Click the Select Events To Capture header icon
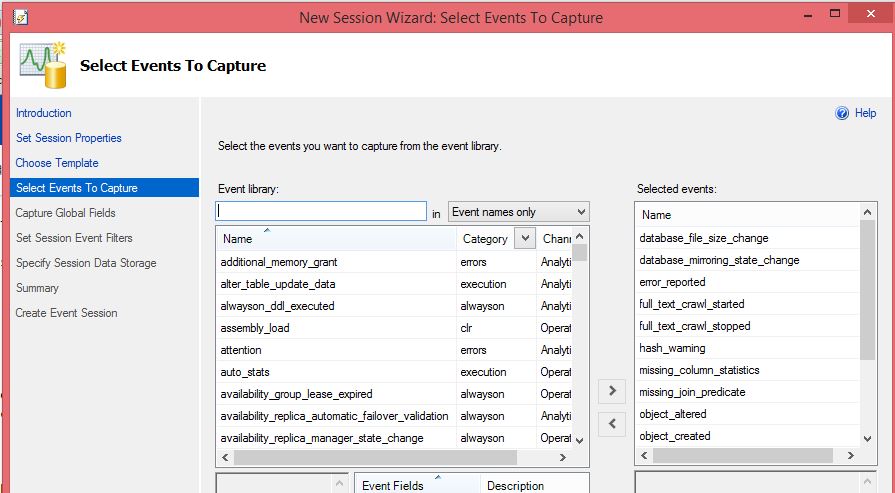895x493 pixels. click(x=42, y=66)
